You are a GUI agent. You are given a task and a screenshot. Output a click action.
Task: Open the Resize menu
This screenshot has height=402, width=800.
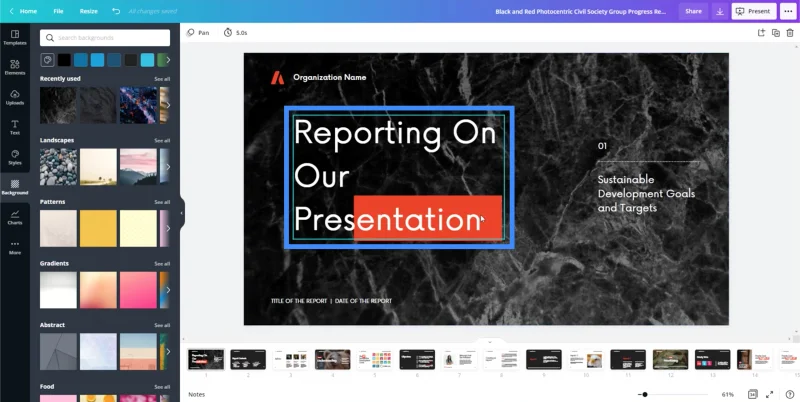[88, 11]
